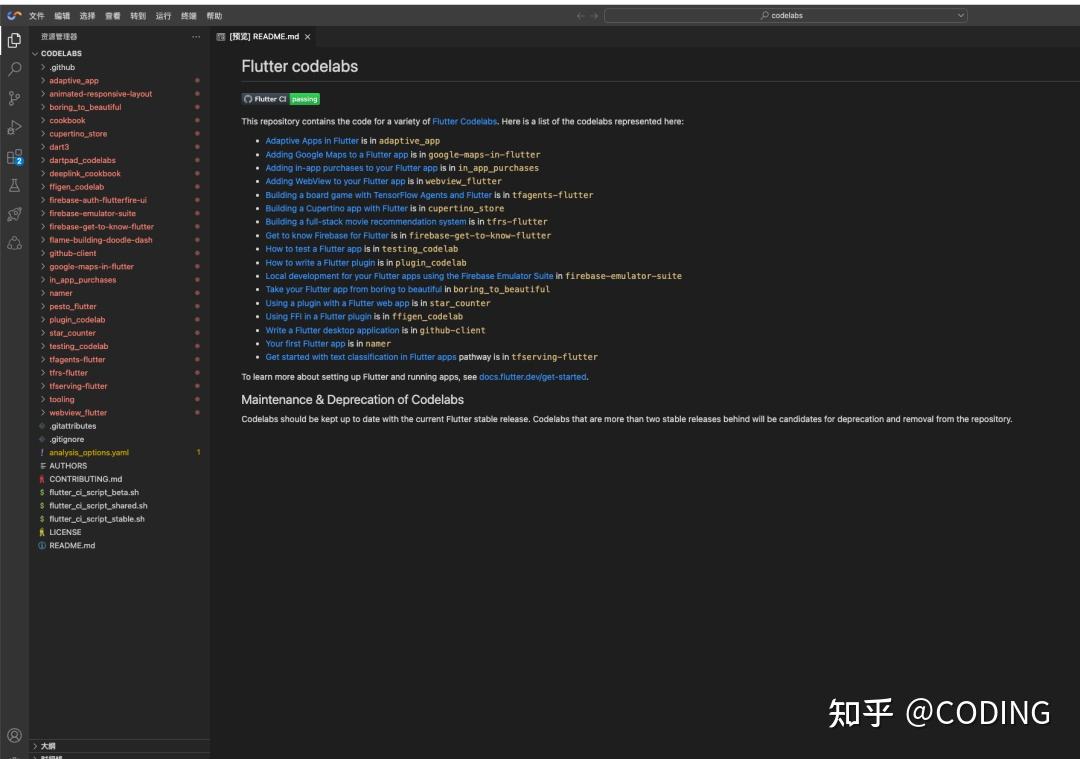1080x759 pixels.
Task: Select analysis_options.yaml in the Explorer
Action: pyautogui.click(x=89, y=452)
